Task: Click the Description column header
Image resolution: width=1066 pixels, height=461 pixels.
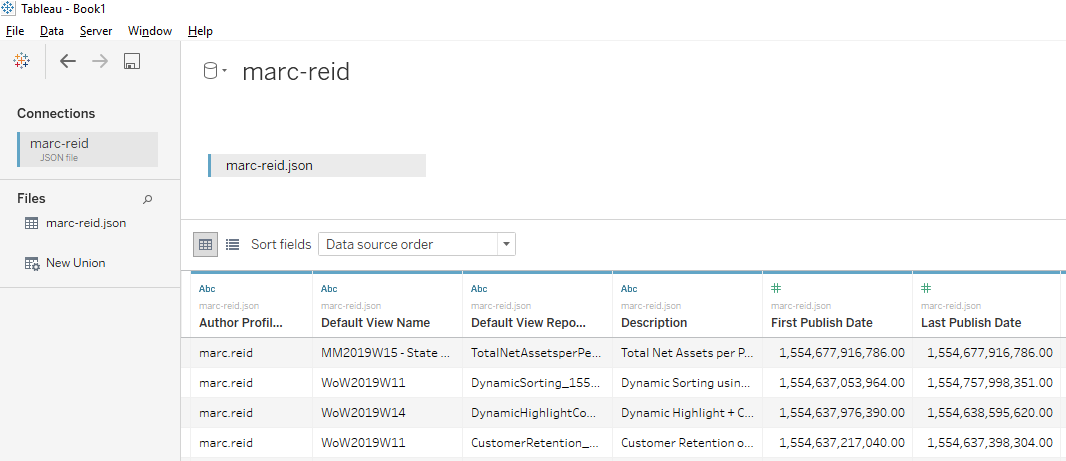Action: click(x=654, y=323)
